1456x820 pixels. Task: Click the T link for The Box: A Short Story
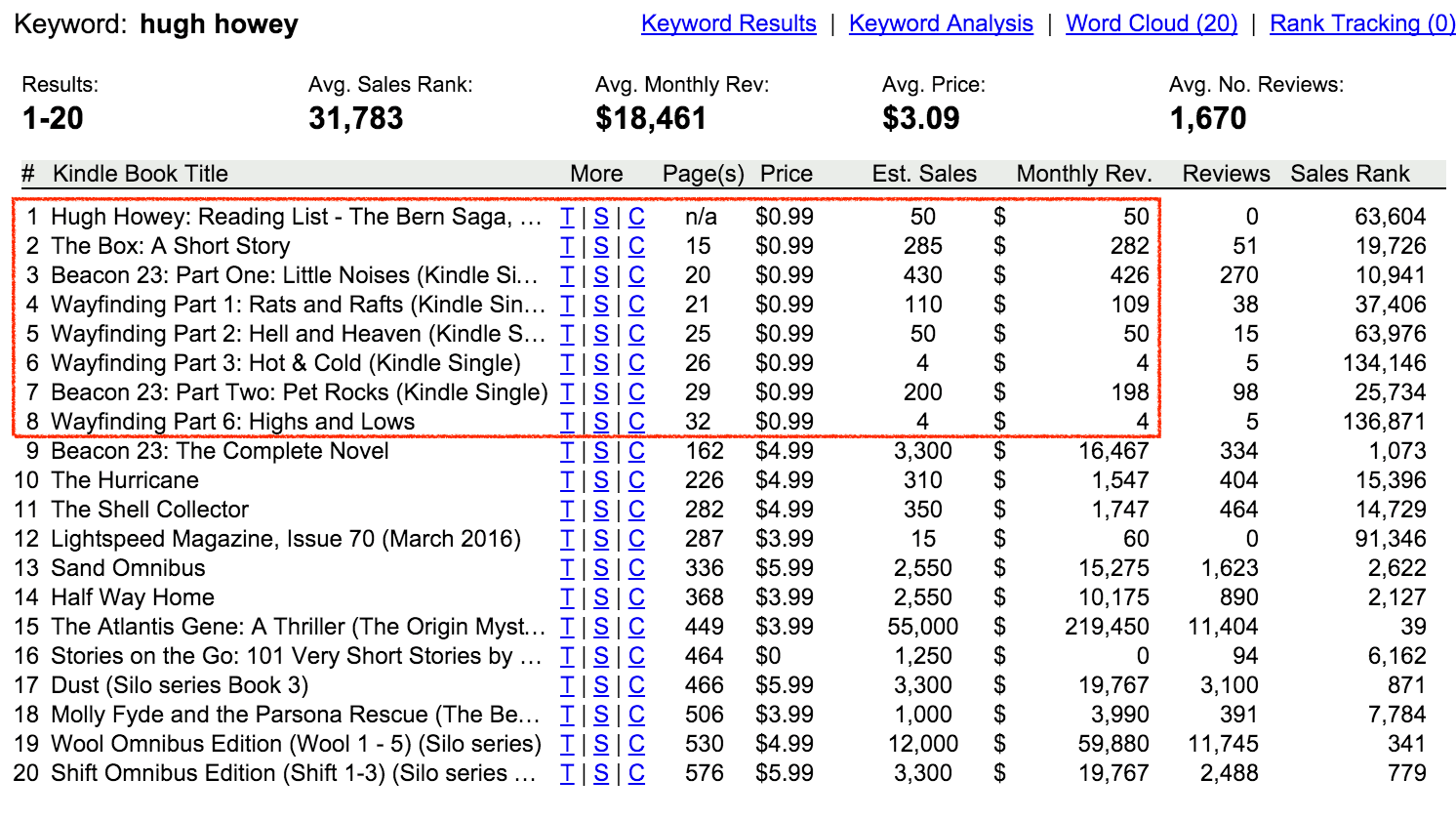(567, 246)
